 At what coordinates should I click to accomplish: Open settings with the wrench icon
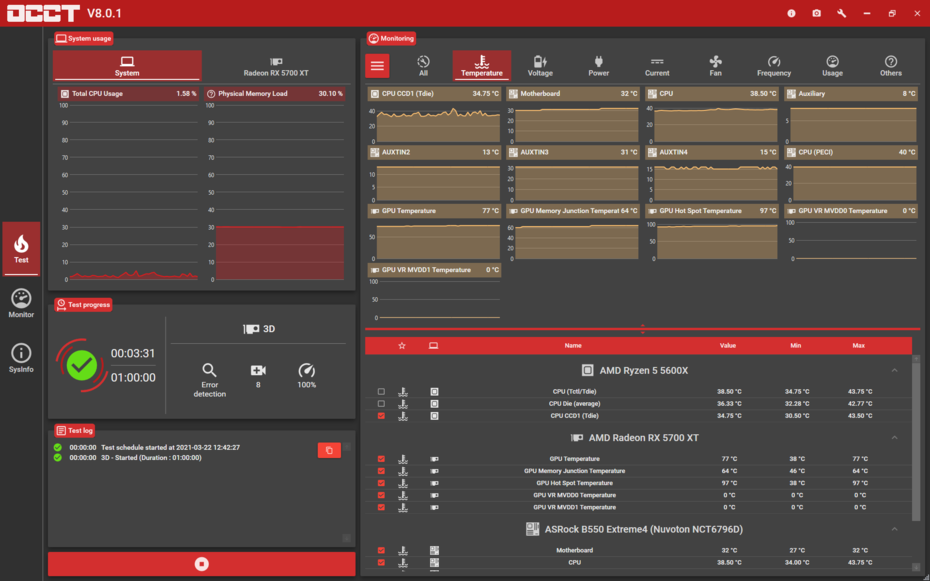coord(842,13)
